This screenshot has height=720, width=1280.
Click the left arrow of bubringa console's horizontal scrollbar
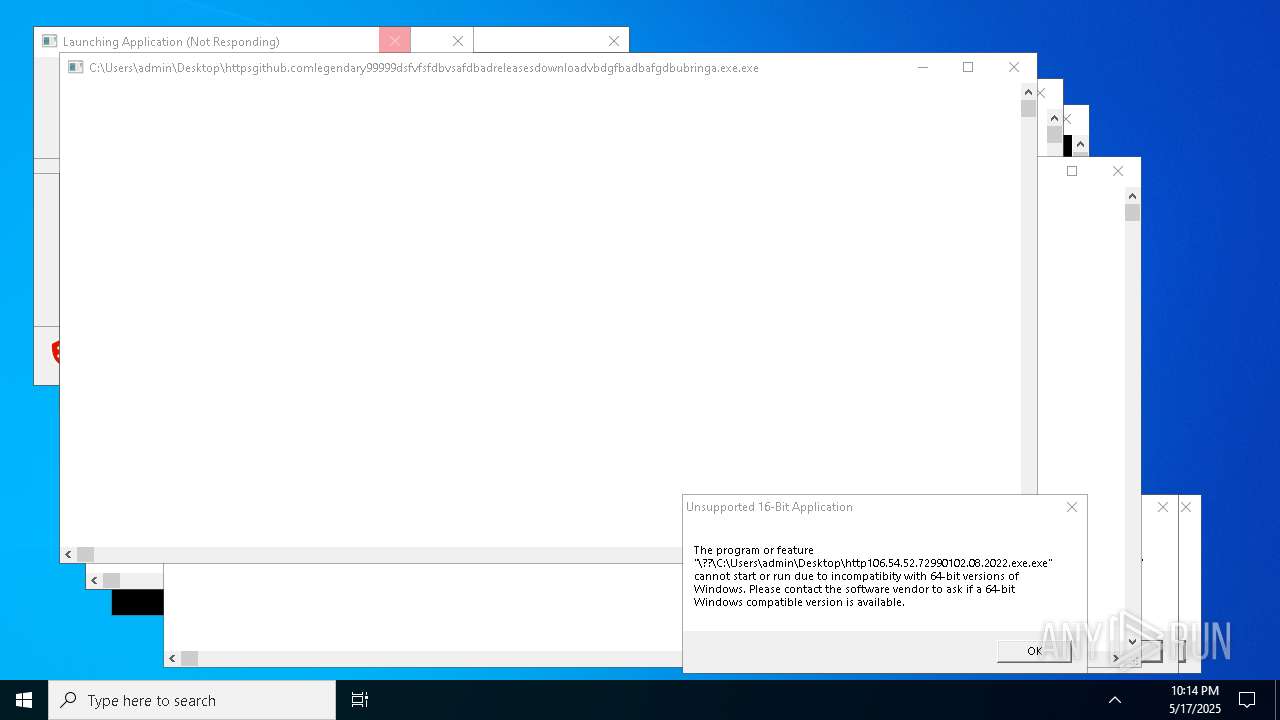pos(68,554)
